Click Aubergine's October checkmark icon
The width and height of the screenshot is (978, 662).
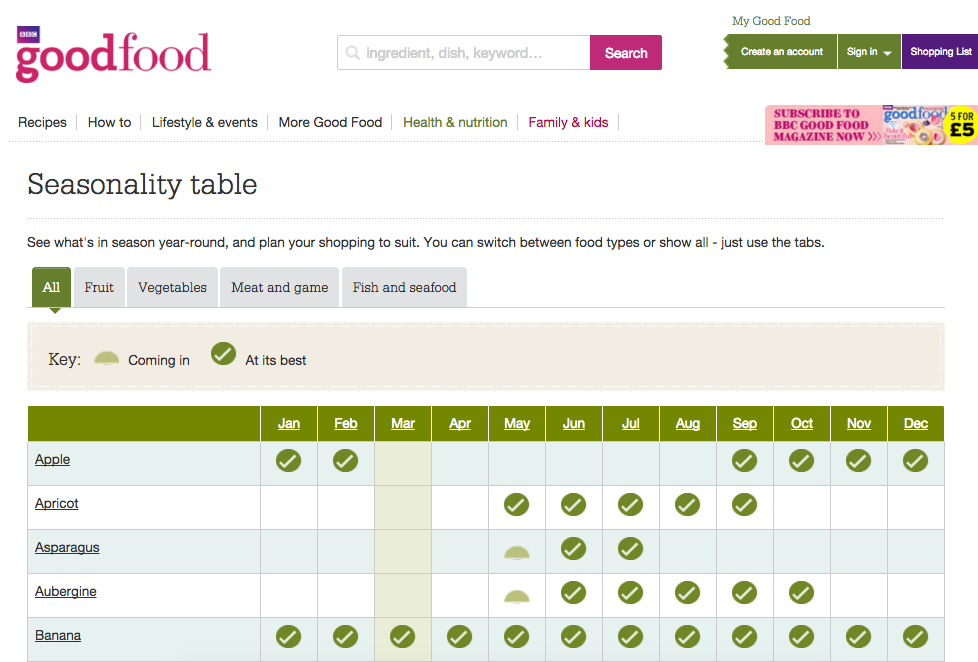tap(801, 593)
